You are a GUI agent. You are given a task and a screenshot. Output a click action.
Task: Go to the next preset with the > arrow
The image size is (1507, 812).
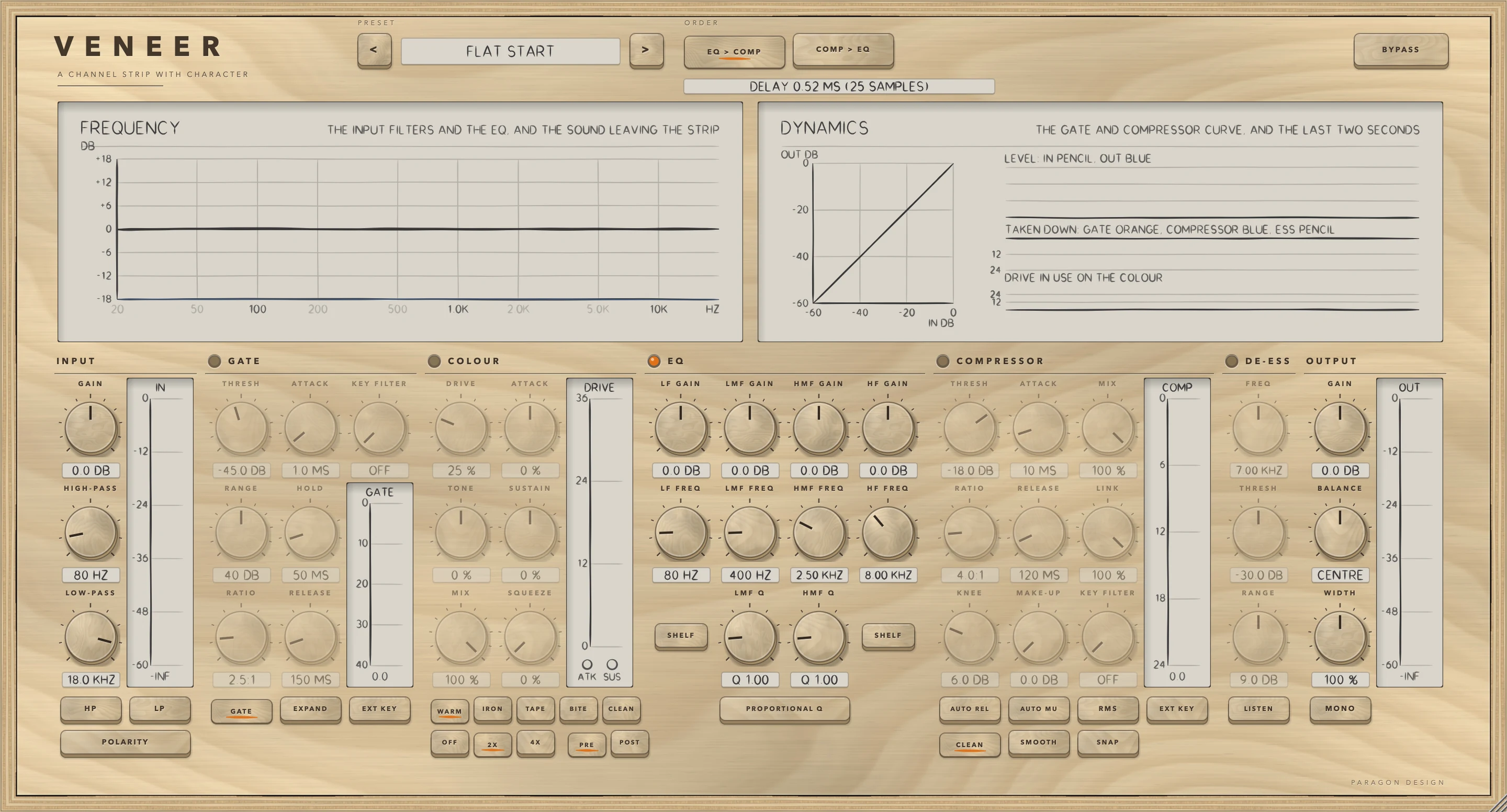click(646, 50)
